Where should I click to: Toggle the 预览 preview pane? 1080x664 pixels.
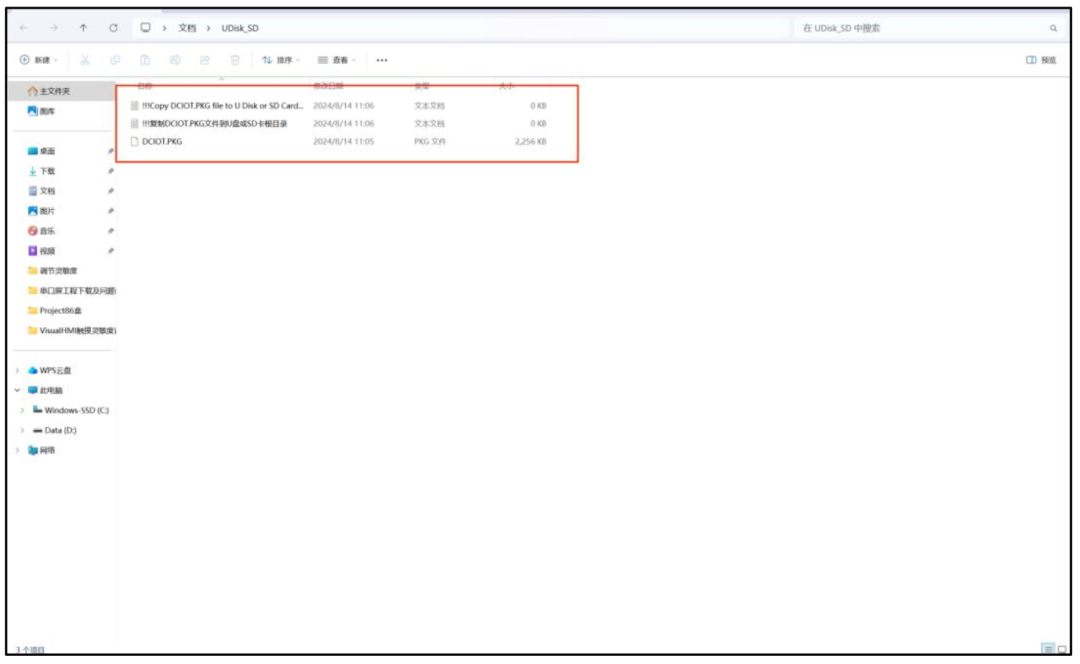[x=1041, y=60]
